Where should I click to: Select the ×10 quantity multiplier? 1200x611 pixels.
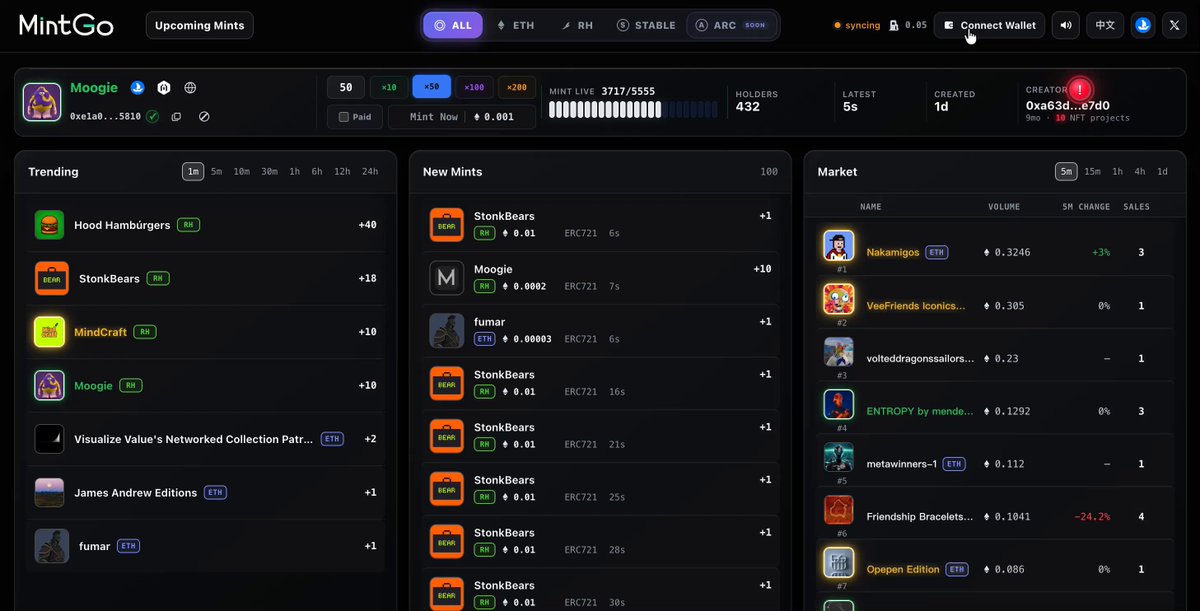[x=389, y=87]
